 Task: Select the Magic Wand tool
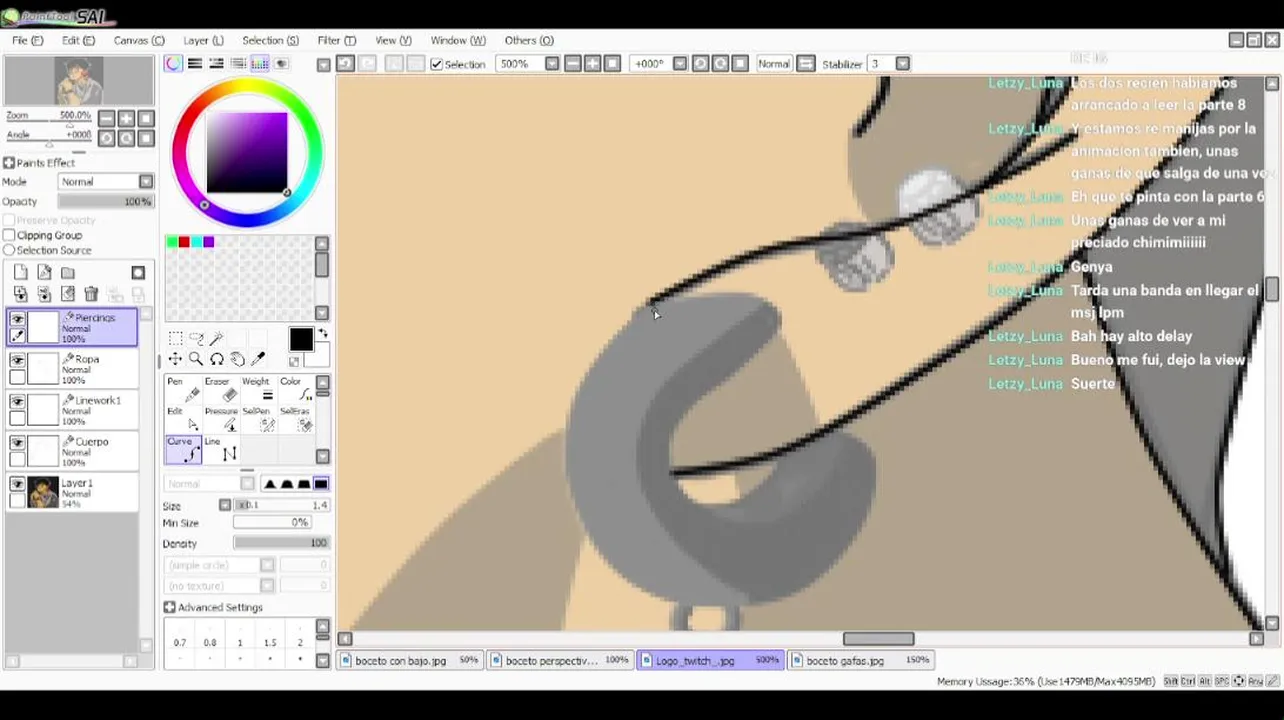[216, 339]
